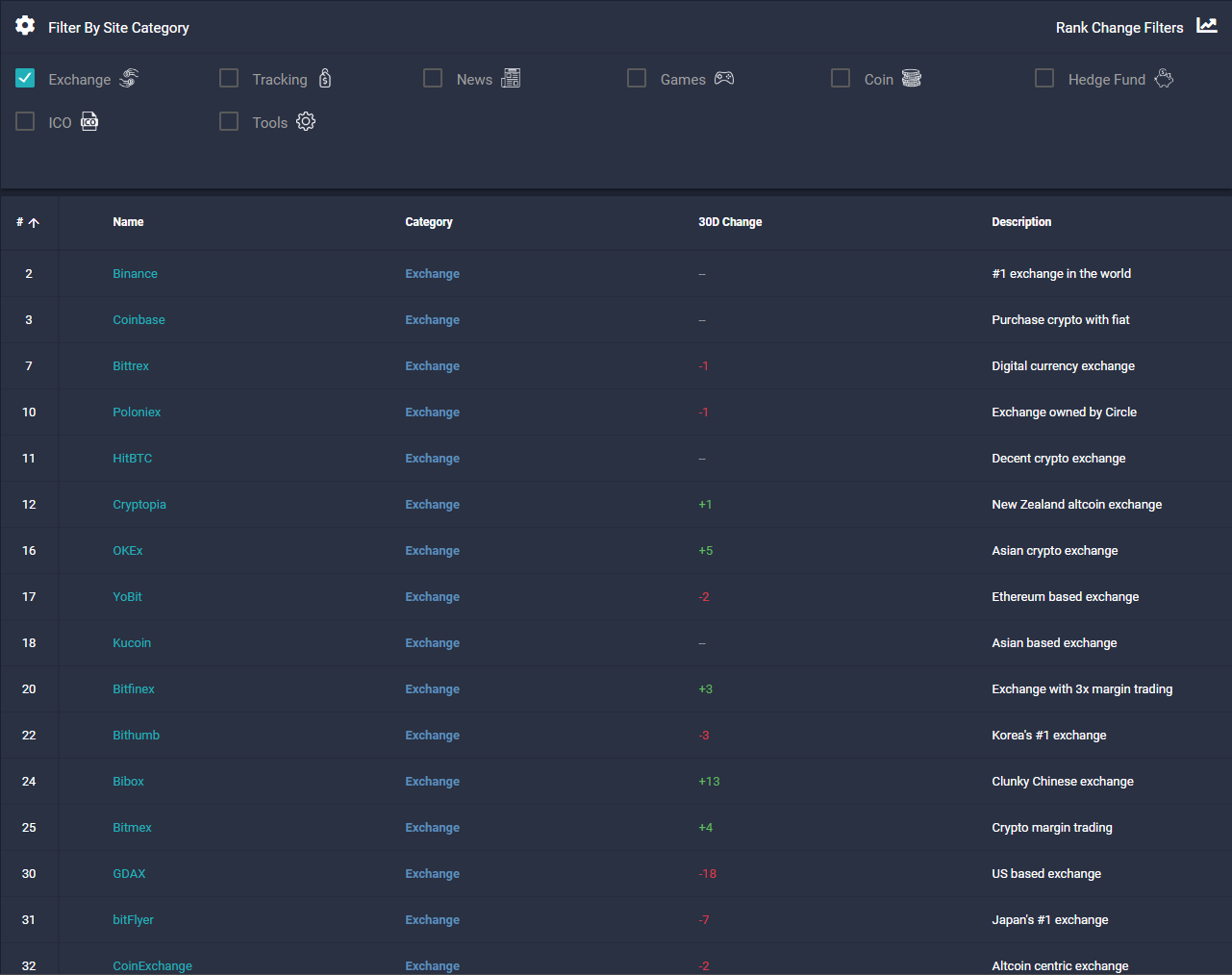This screenshot has width=1232, height=975.
Task: Click the piggy bank icon next to Hedge Fund
Action: (1164, 79)
